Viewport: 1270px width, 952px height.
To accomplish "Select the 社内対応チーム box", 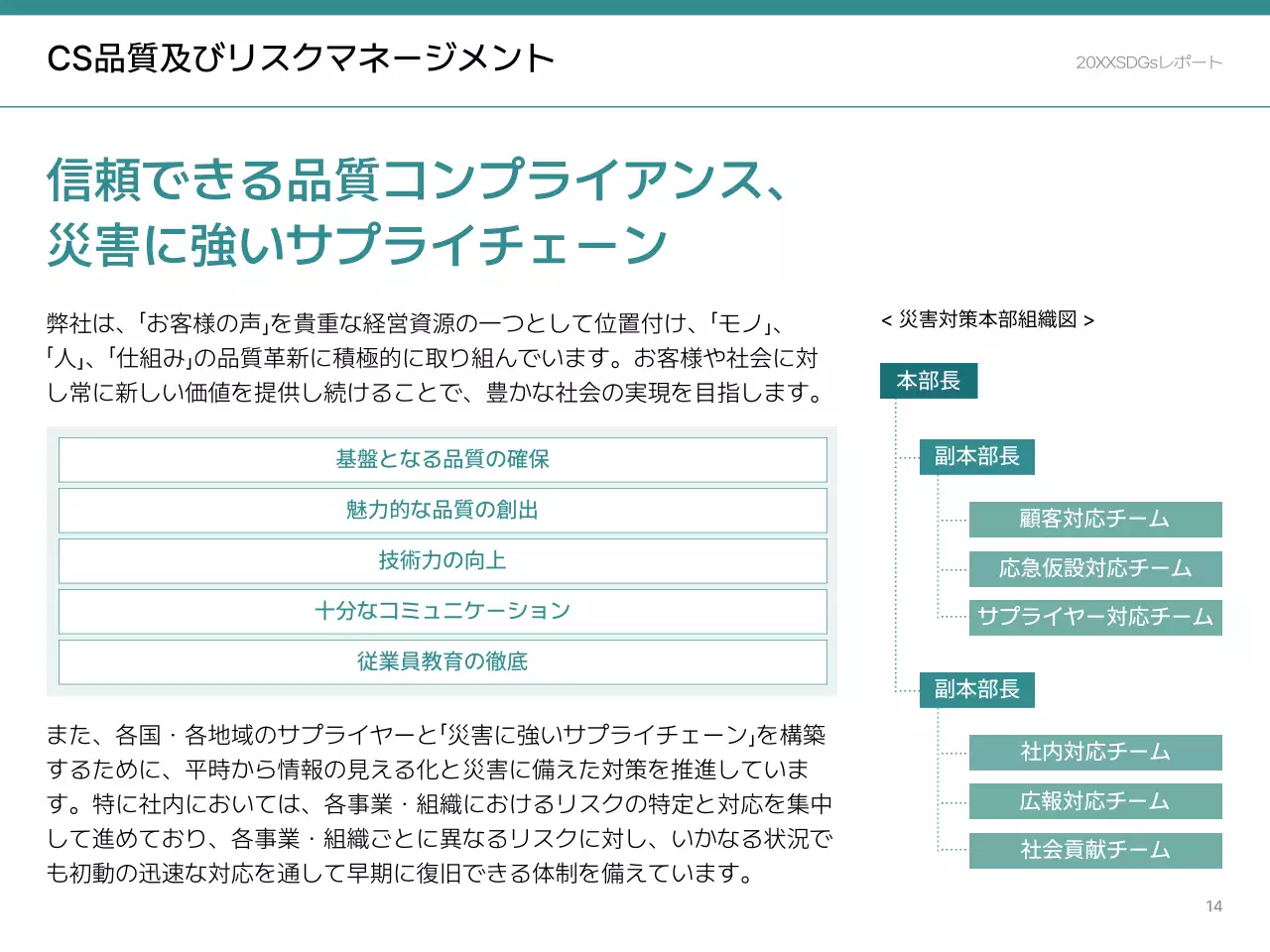I will [x=1094, y=752].
